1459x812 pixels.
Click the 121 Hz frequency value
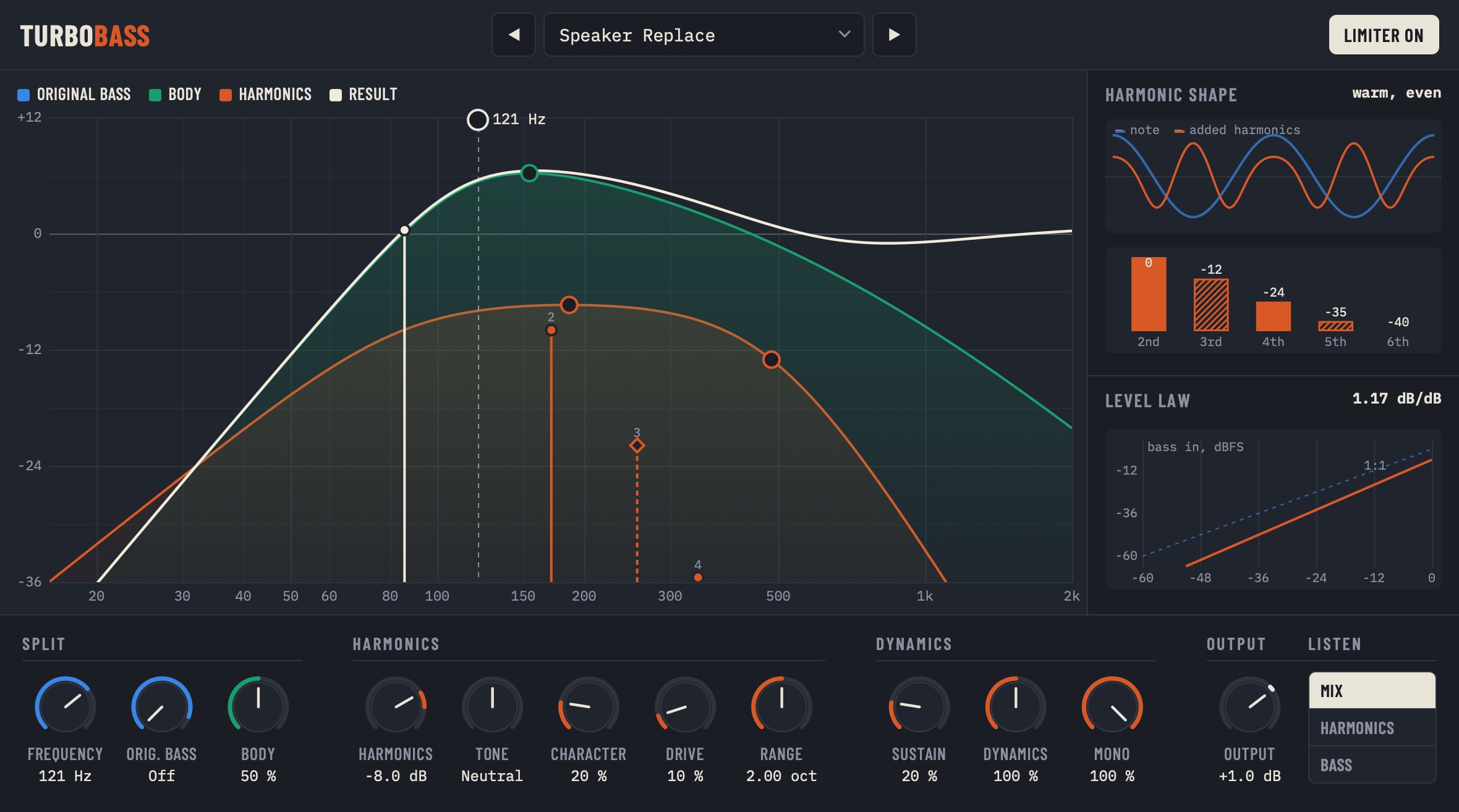coord(65,776)
